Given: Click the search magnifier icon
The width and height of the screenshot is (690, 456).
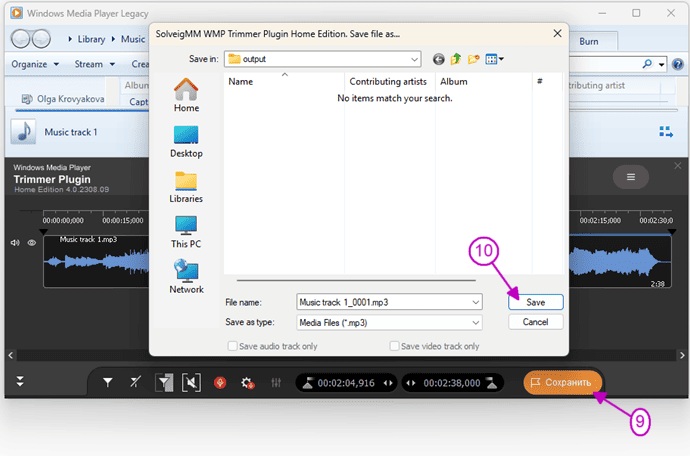Looking at the screenshot, I should [x=647, y=64].
